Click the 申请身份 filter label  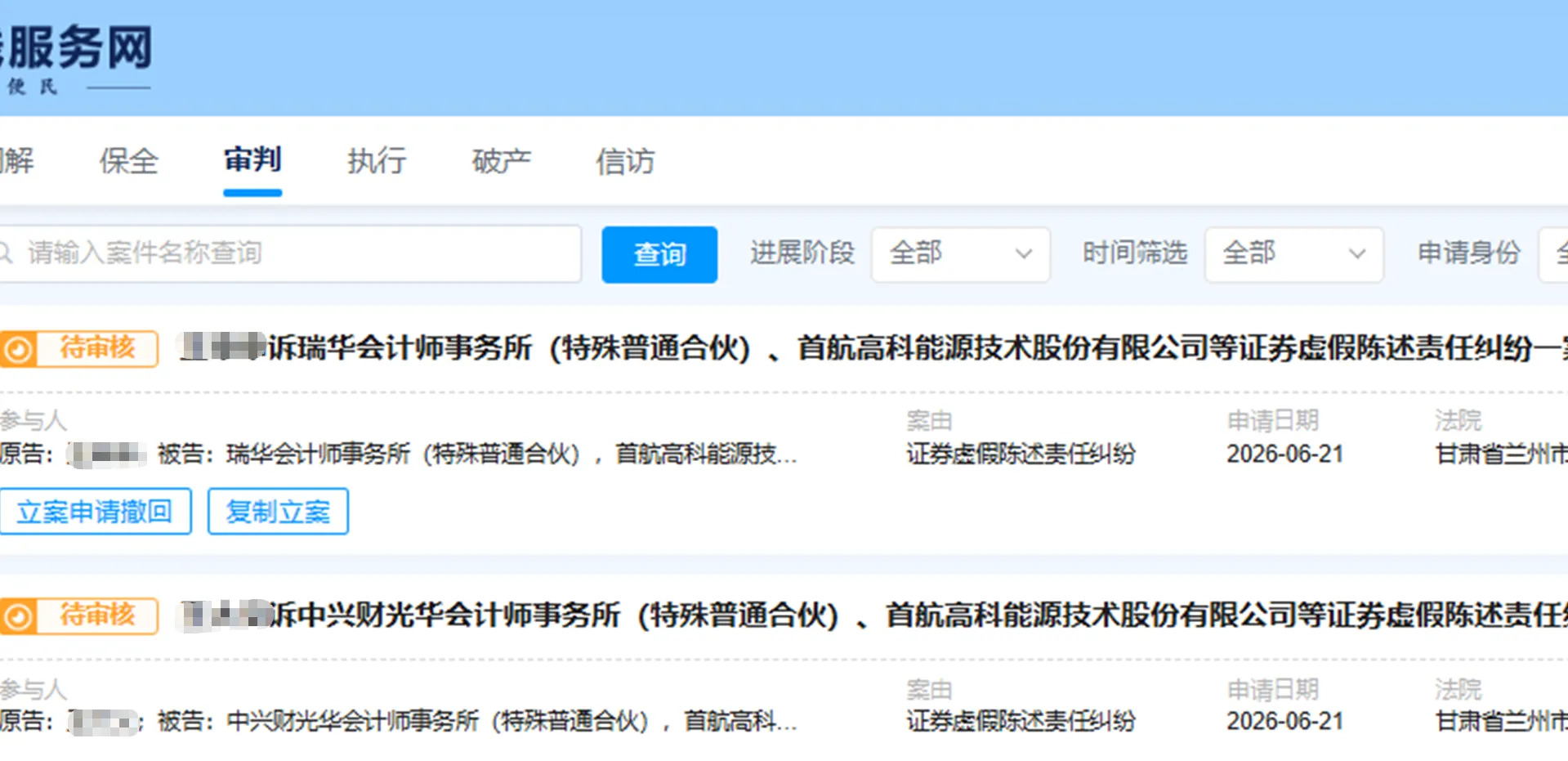coord(1468,253)
